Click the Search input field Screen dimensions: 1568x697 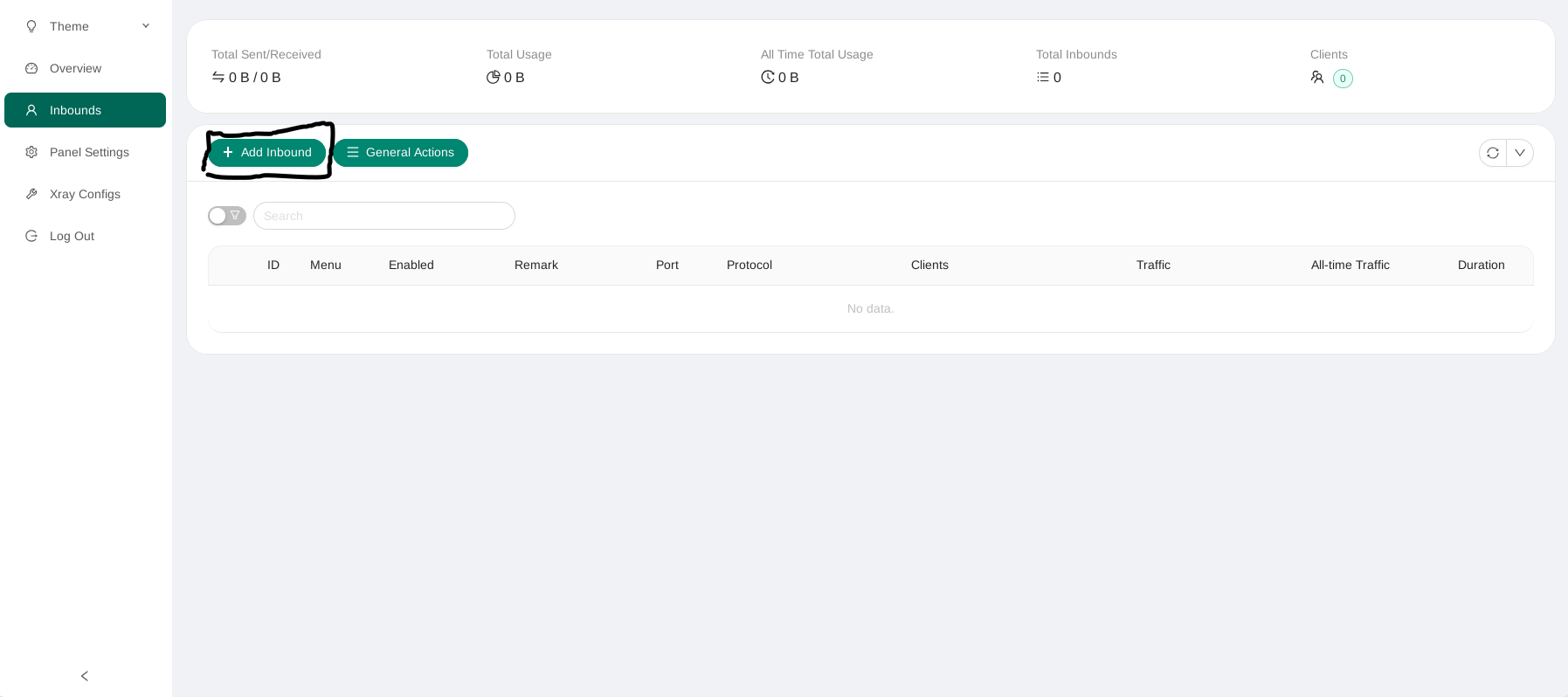point(384,216)
